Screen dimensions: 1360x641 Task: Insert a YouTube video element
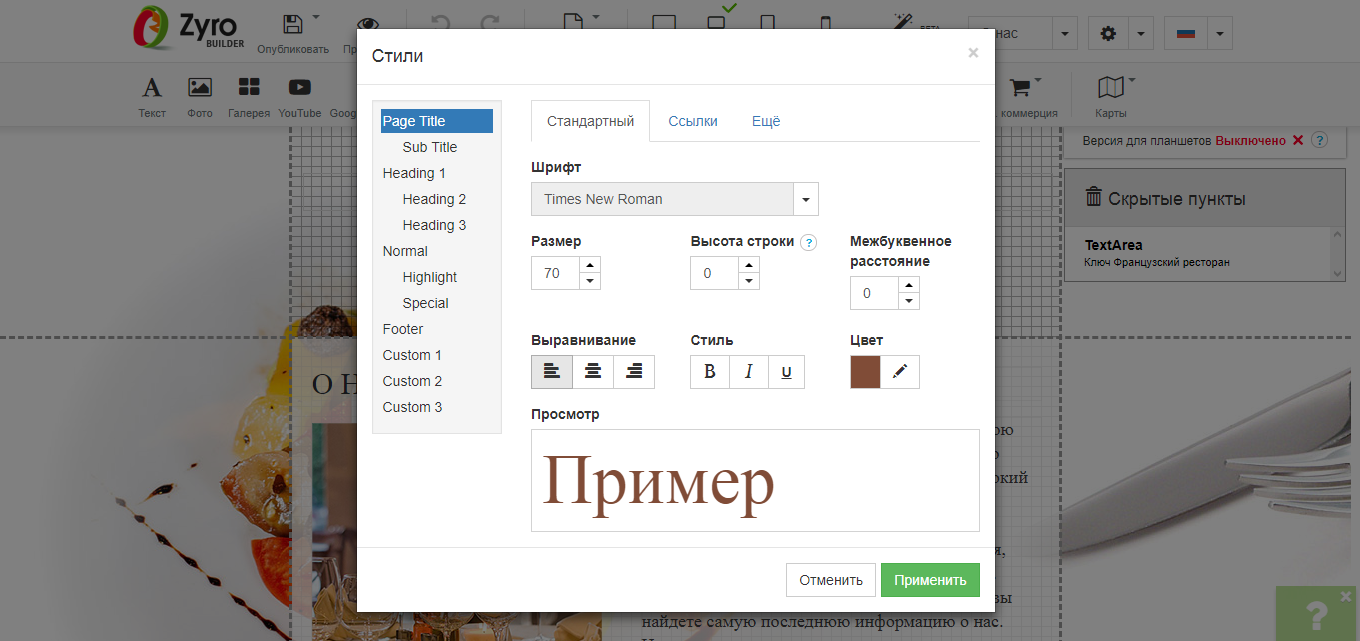tap(299, 95)
